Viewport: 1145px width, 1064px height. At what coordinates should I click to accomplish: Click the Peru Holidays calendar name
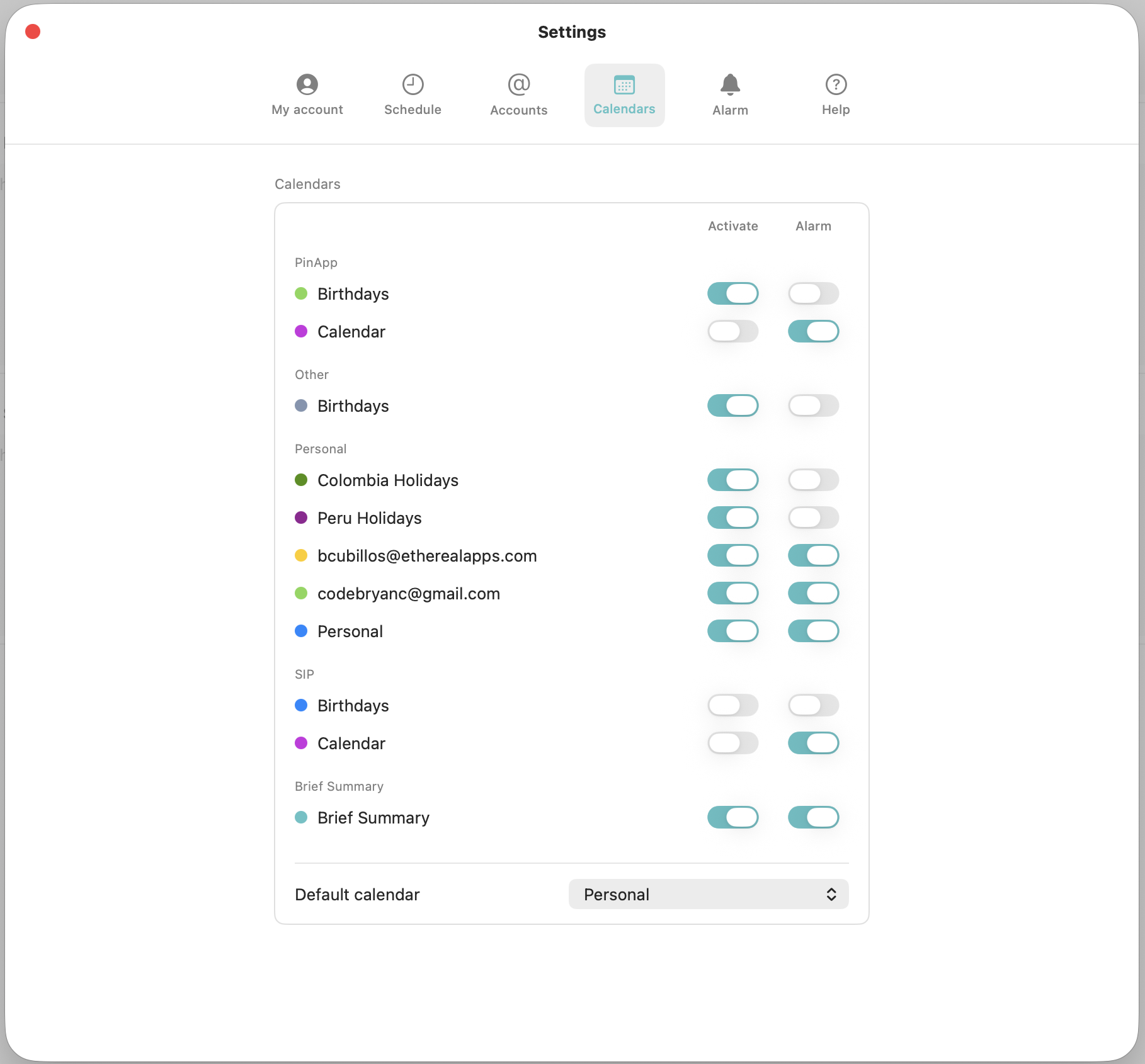370,518
